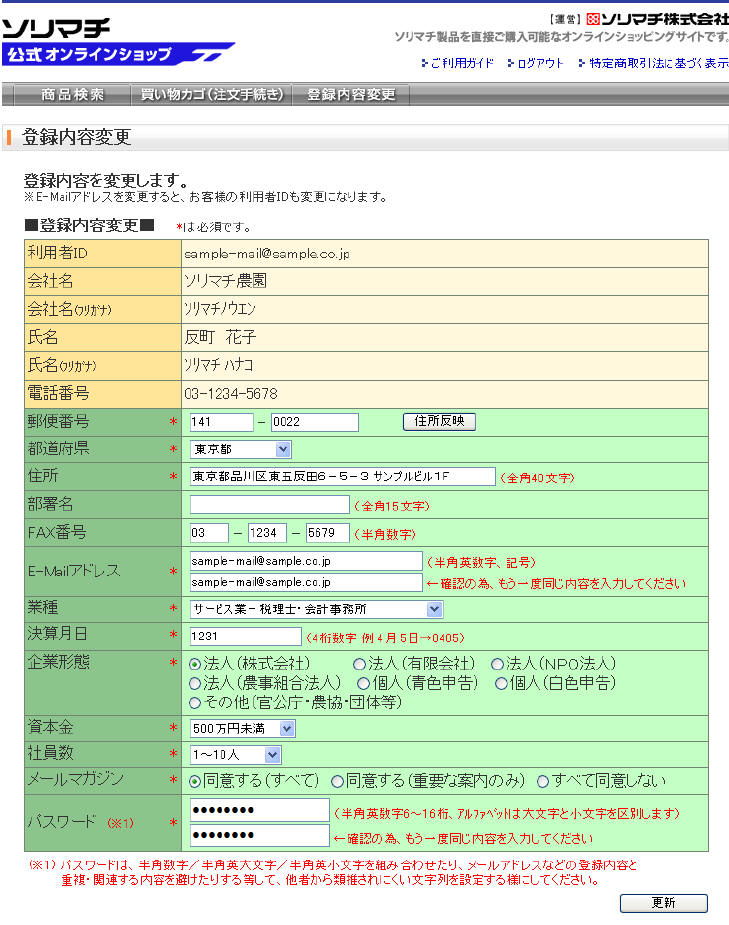Select 個人(青色申告) radio button
The width and height of the screenshot is (729, 925).
pos(364,684)
